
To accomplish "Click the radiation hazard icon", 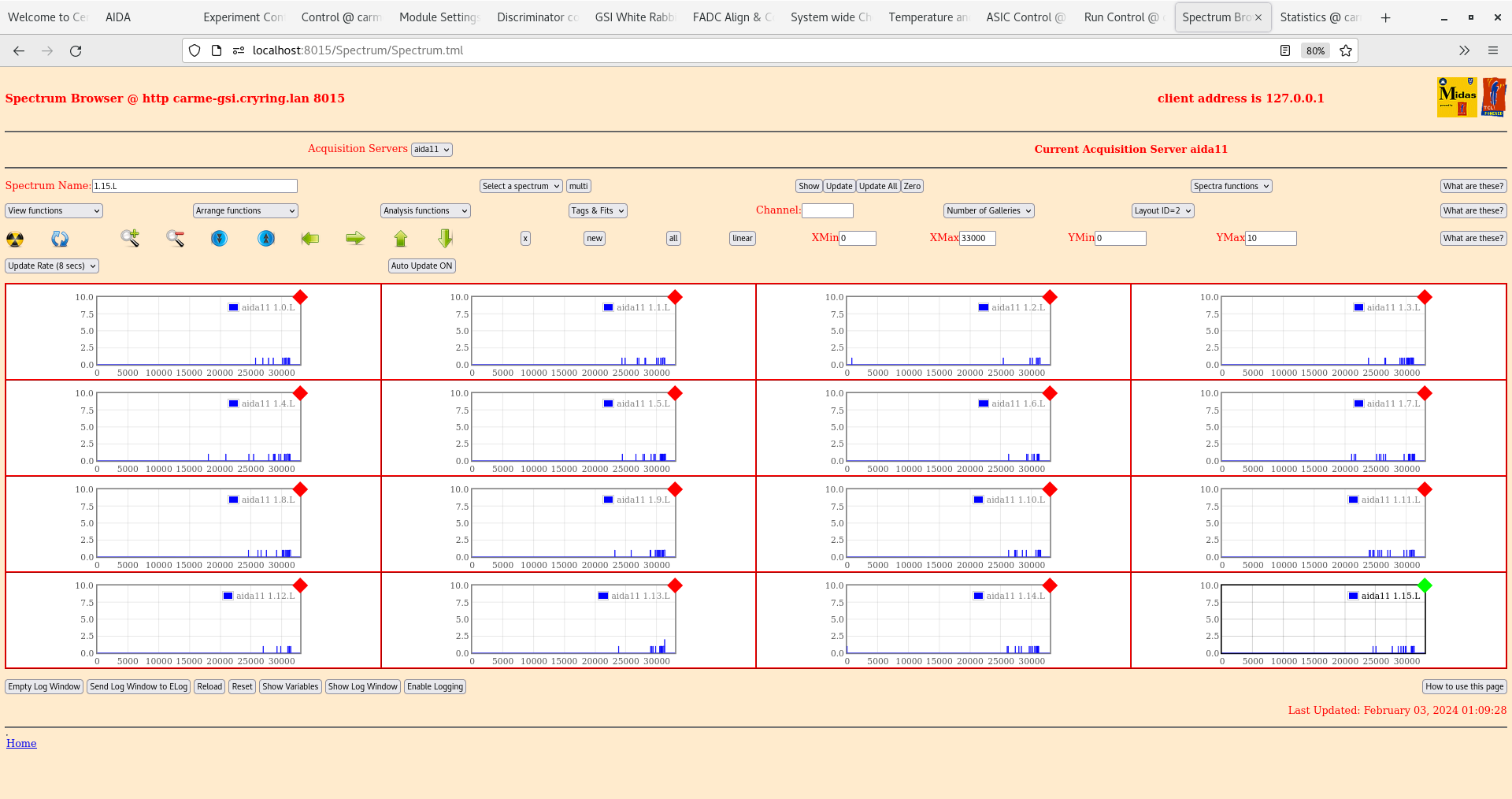I will point(15,239).
